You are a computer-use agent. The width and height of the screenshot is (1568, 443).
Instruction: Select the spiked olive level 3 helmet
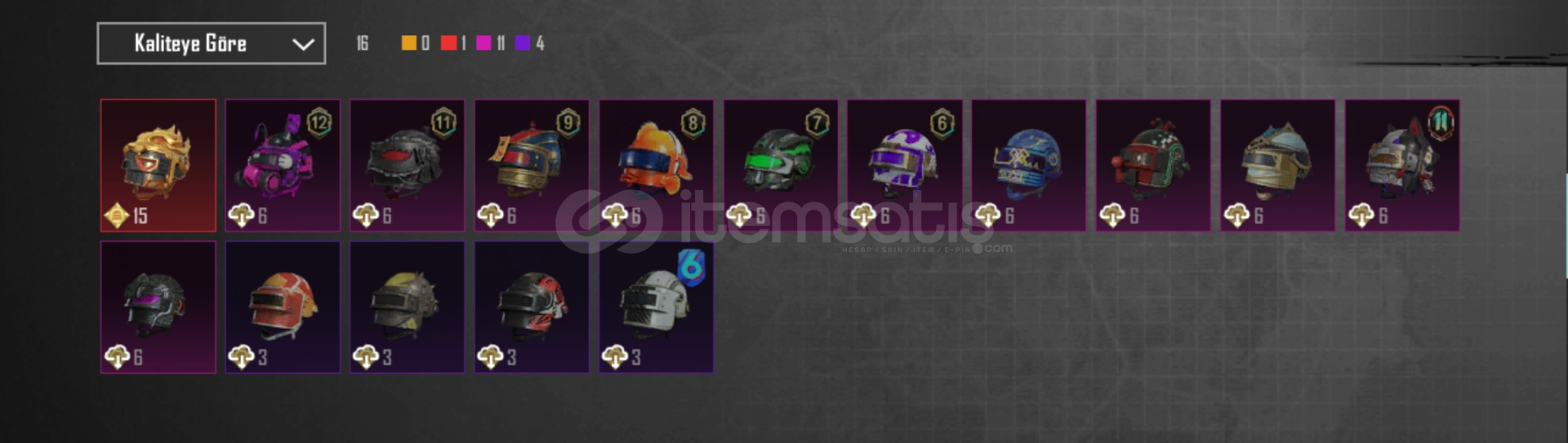(x=407, y=307)
